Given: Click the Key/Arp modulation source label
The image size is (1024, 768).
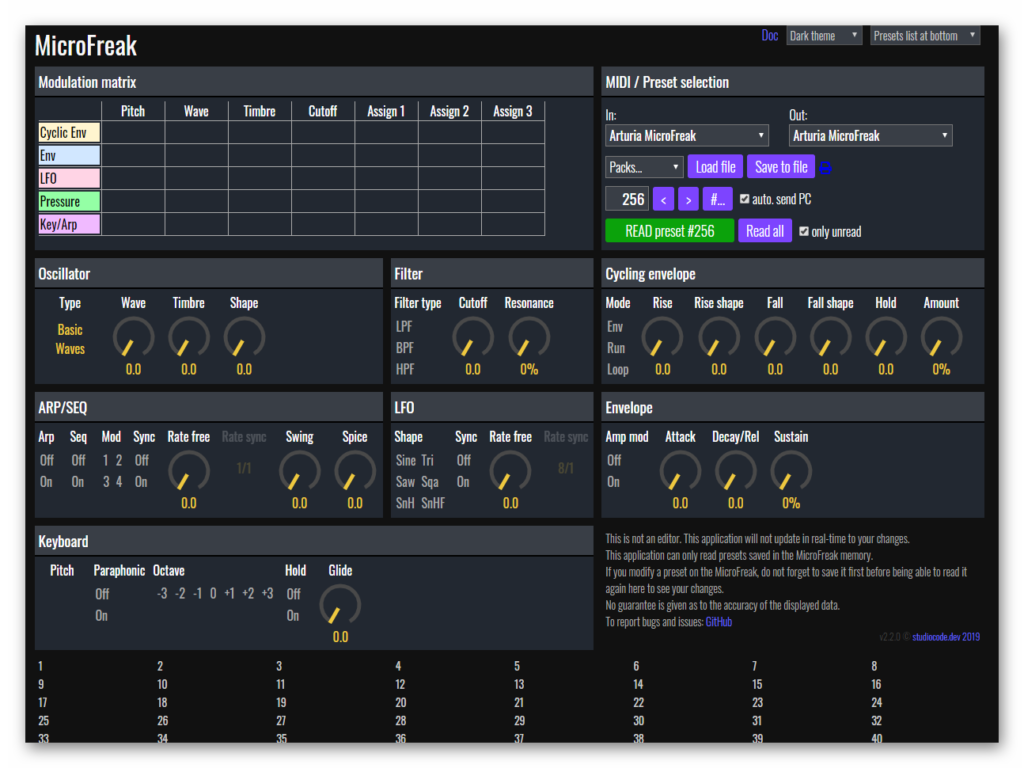Looking at the screenshot, I should coord(69,224).
